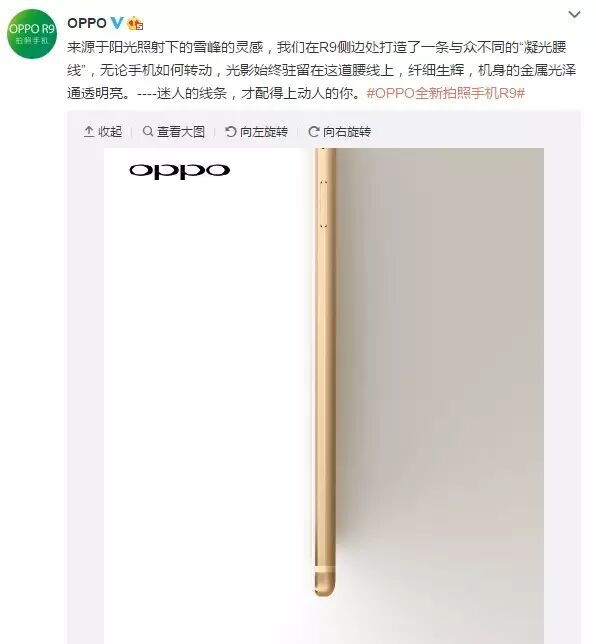Click the membership crown badge icon

[135, 23]
